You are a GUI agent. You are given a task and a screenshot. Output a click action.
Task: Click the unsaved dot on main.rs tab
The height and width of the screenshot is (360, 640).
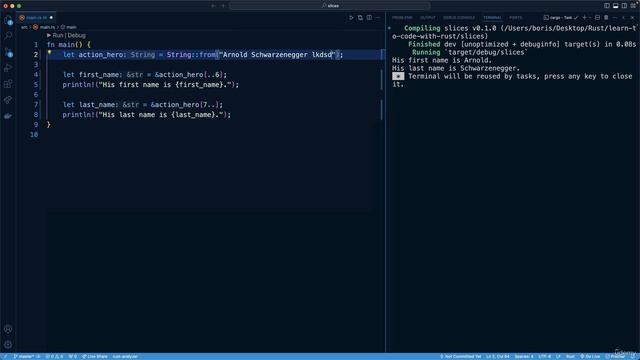[x=51, y=18]
